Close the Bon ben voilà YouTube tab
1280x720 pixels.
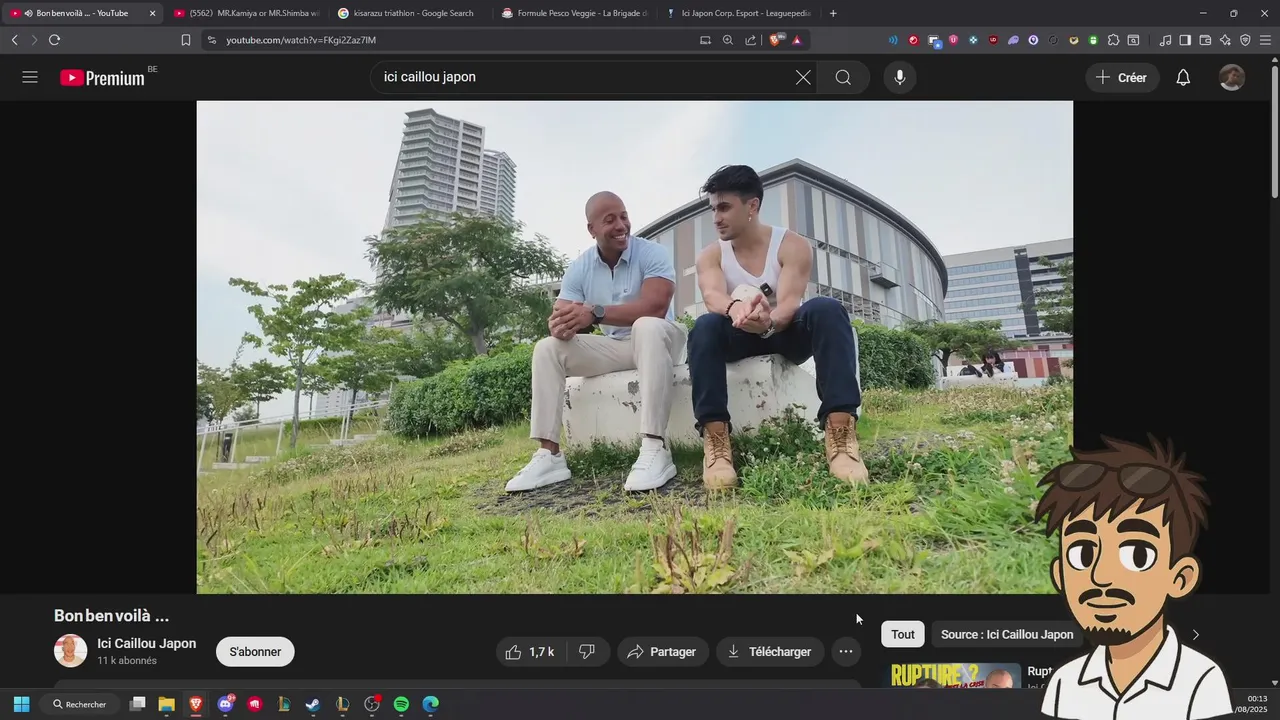152,13
